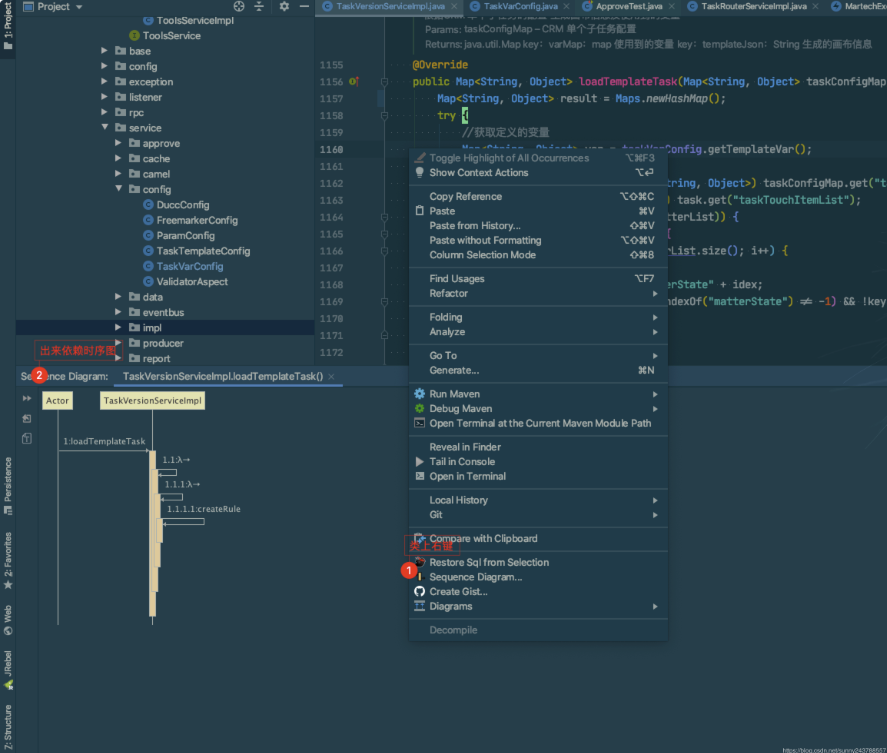Click the locate-in-project crosshair icon
This screenshot has width=887, height=753.
point(239,7)
